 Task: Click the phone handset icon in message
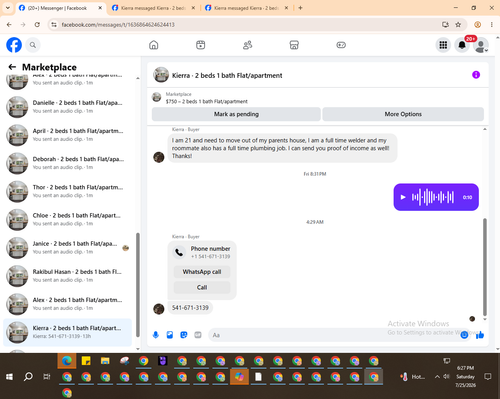[x=179, y=252]
